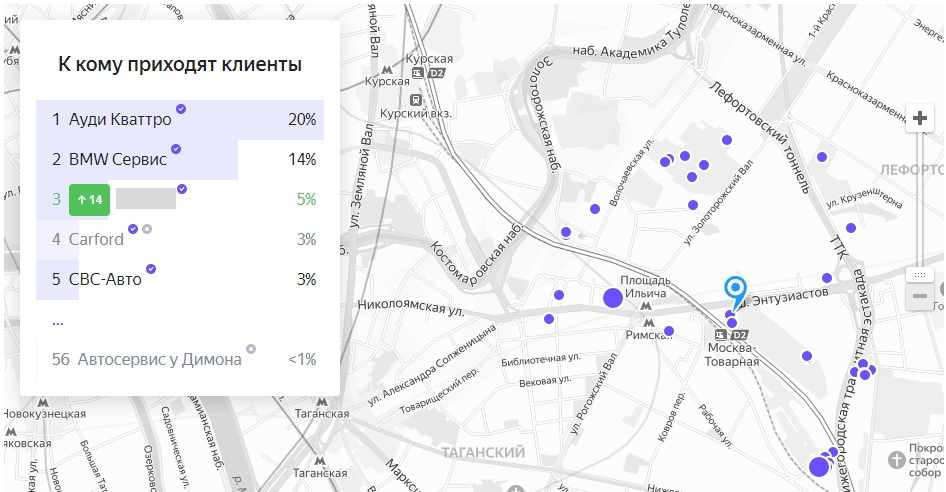Click the Золоторожская наб. street label
Image resolution: width=946 pixels, height=492 pixels.
(545, 115)
